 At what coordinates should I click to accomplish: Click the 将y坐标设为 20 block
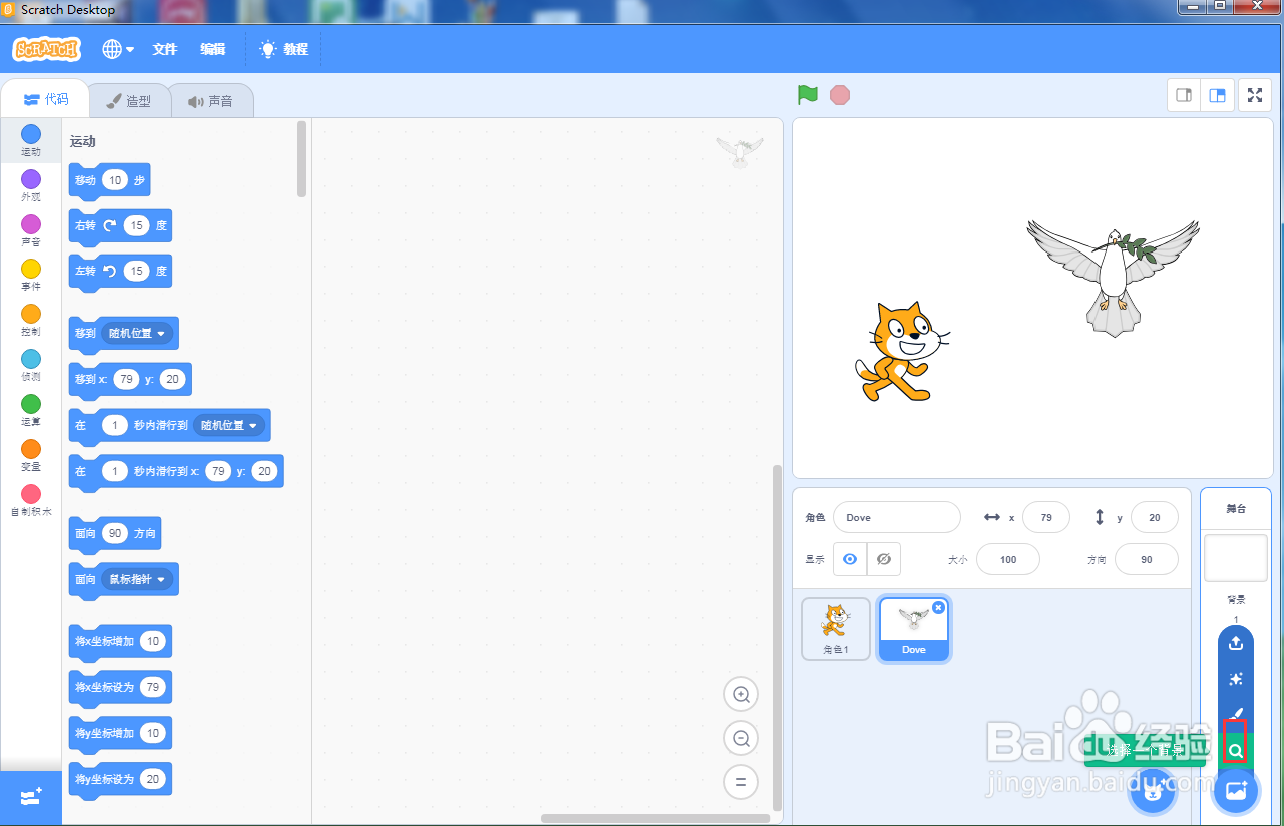120,780
